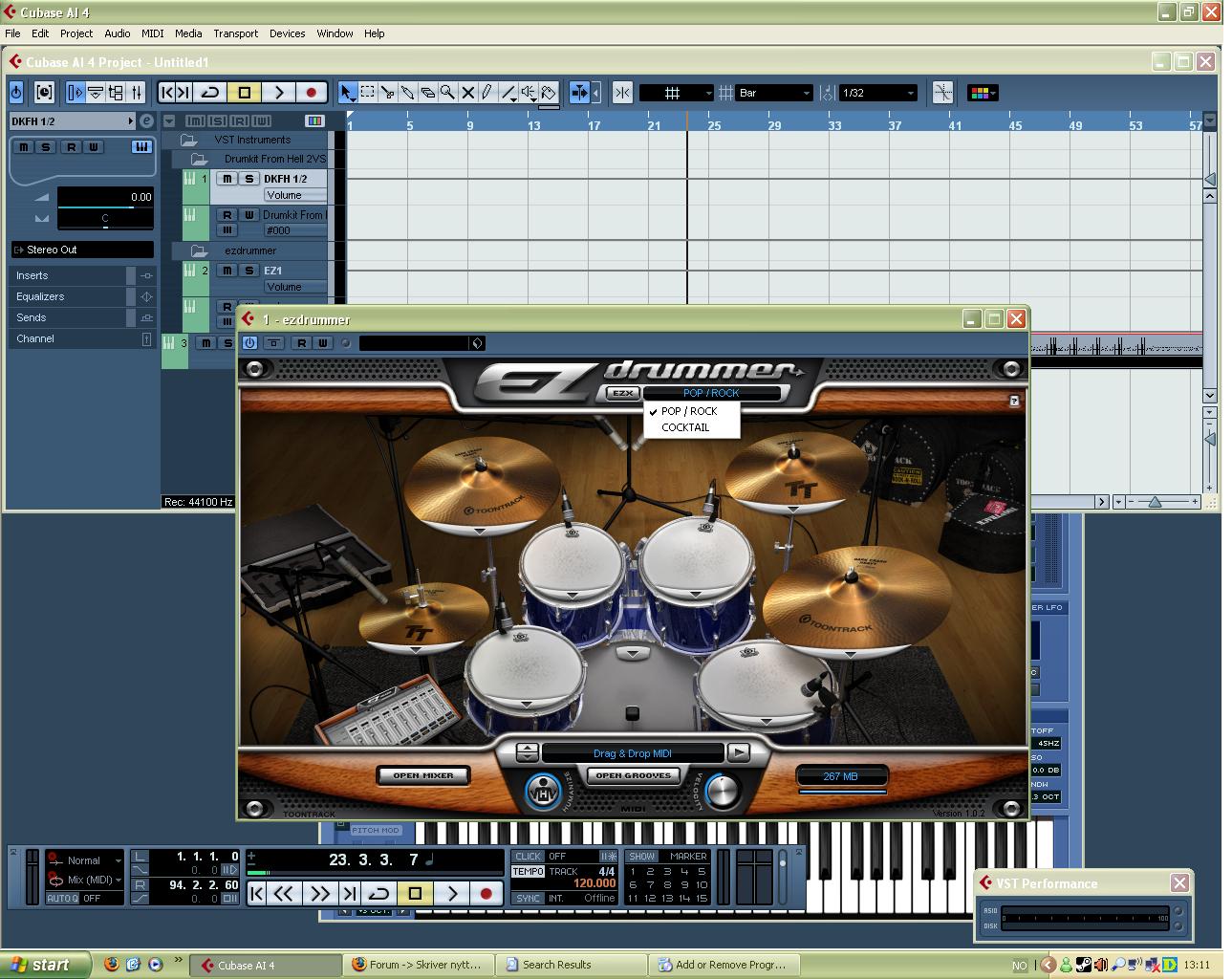The width and height of the screenshot is (1232, 979).
Task: Toggle Cycle loop in the Transport panel
Action: point(379,893)
